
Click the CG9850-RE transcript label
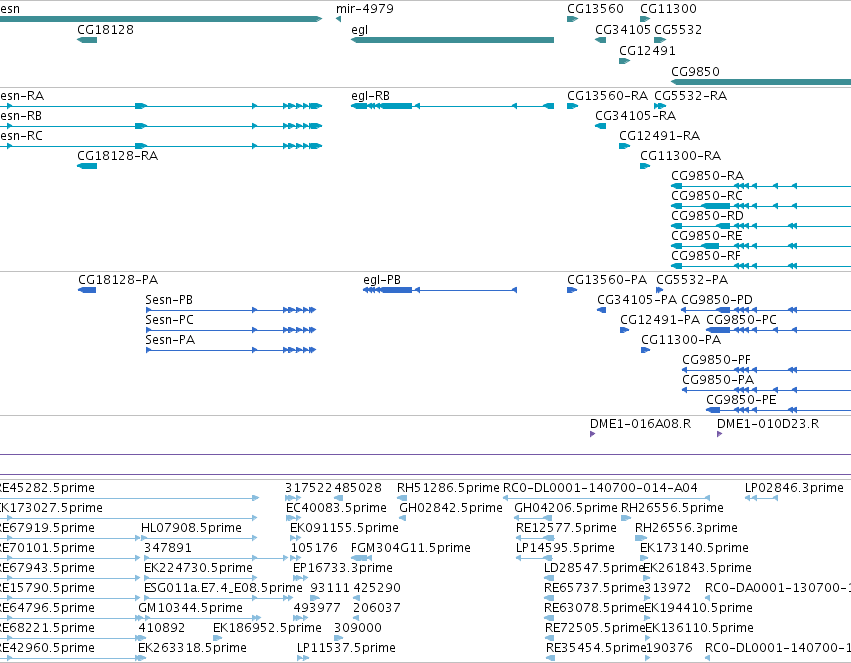click(x=707, y=236)
